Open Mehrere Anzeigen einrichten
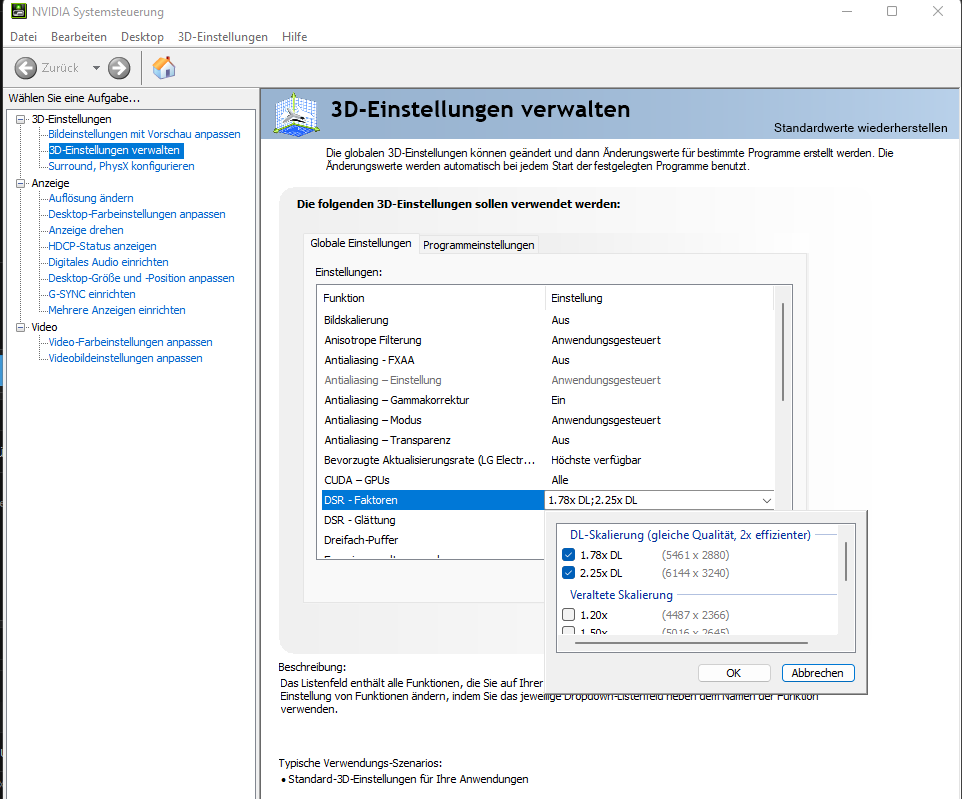Viewport: 962px width, 799px height. click(x=117, y=309)
